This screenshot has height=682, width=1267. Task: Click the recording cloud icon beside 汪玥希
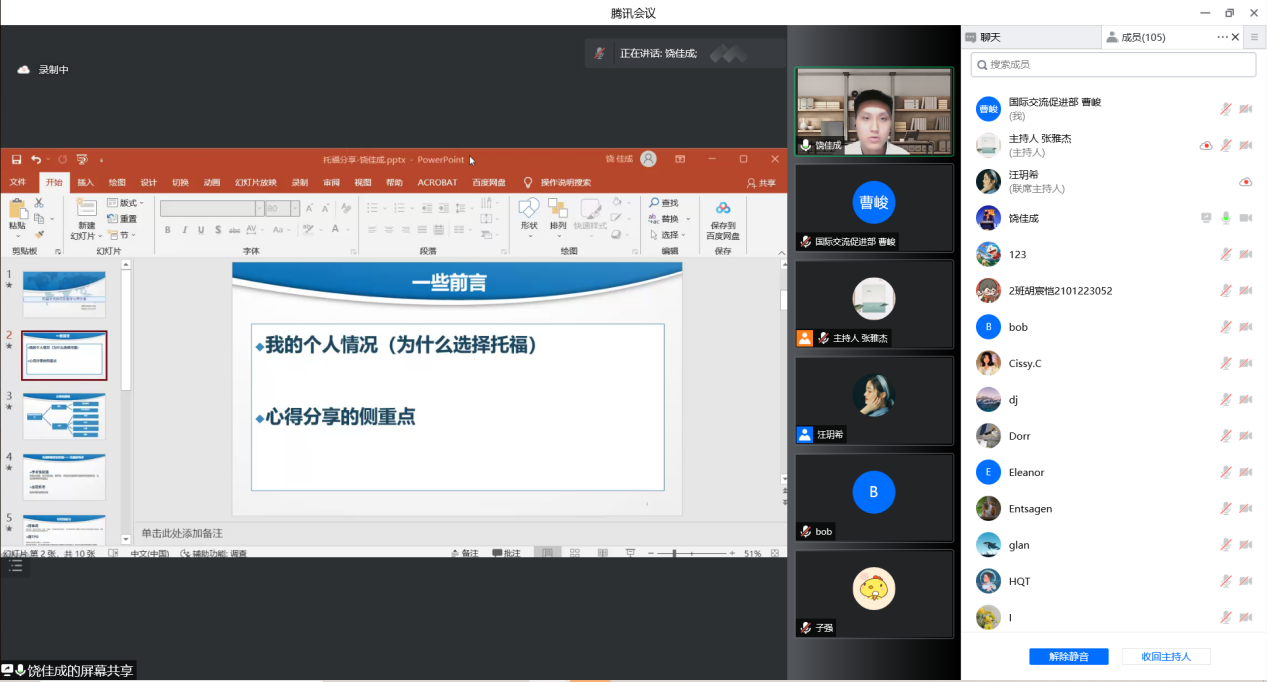[1245, 182]
